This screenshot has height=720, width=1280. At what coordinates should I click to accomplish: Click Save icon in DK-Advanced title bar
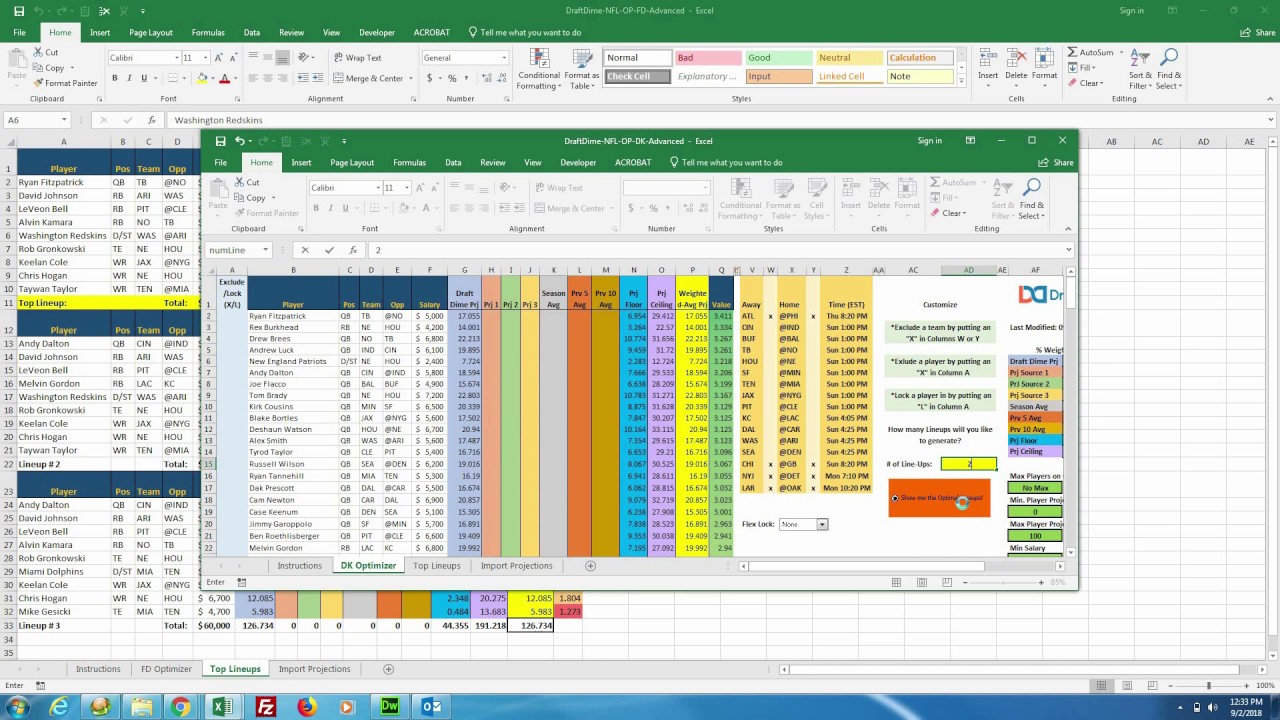tap(220, 141)
